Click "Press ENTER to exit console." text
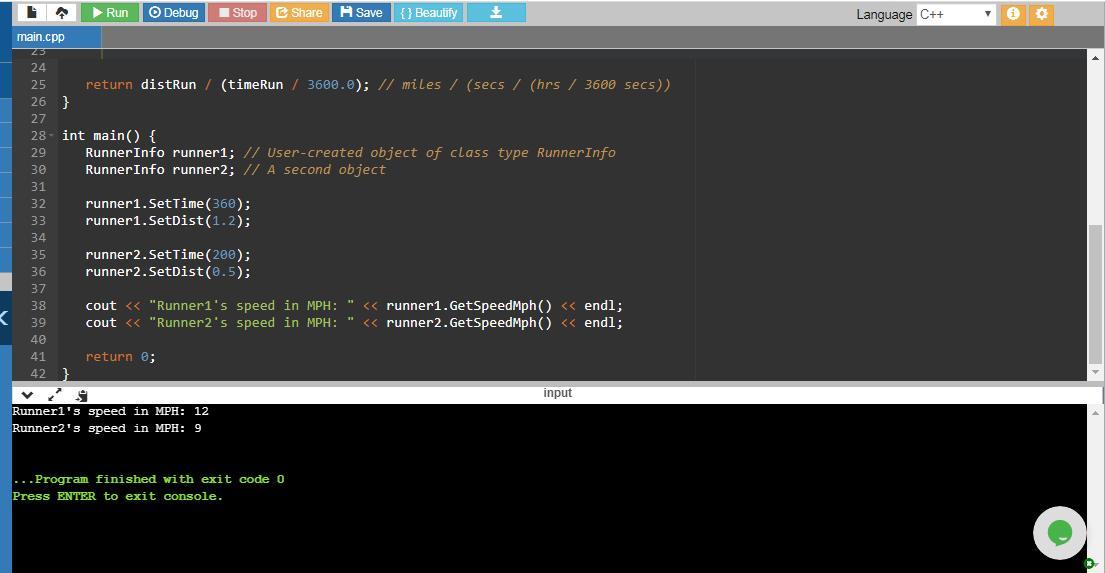This screenshot has width=1105, height=573. coord(118,496)
